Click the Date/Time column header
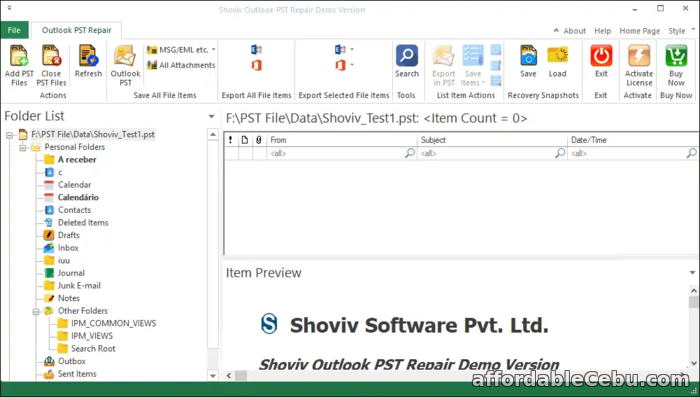The width and height of the screenshot is (700, 397). (x=633, y=140)
